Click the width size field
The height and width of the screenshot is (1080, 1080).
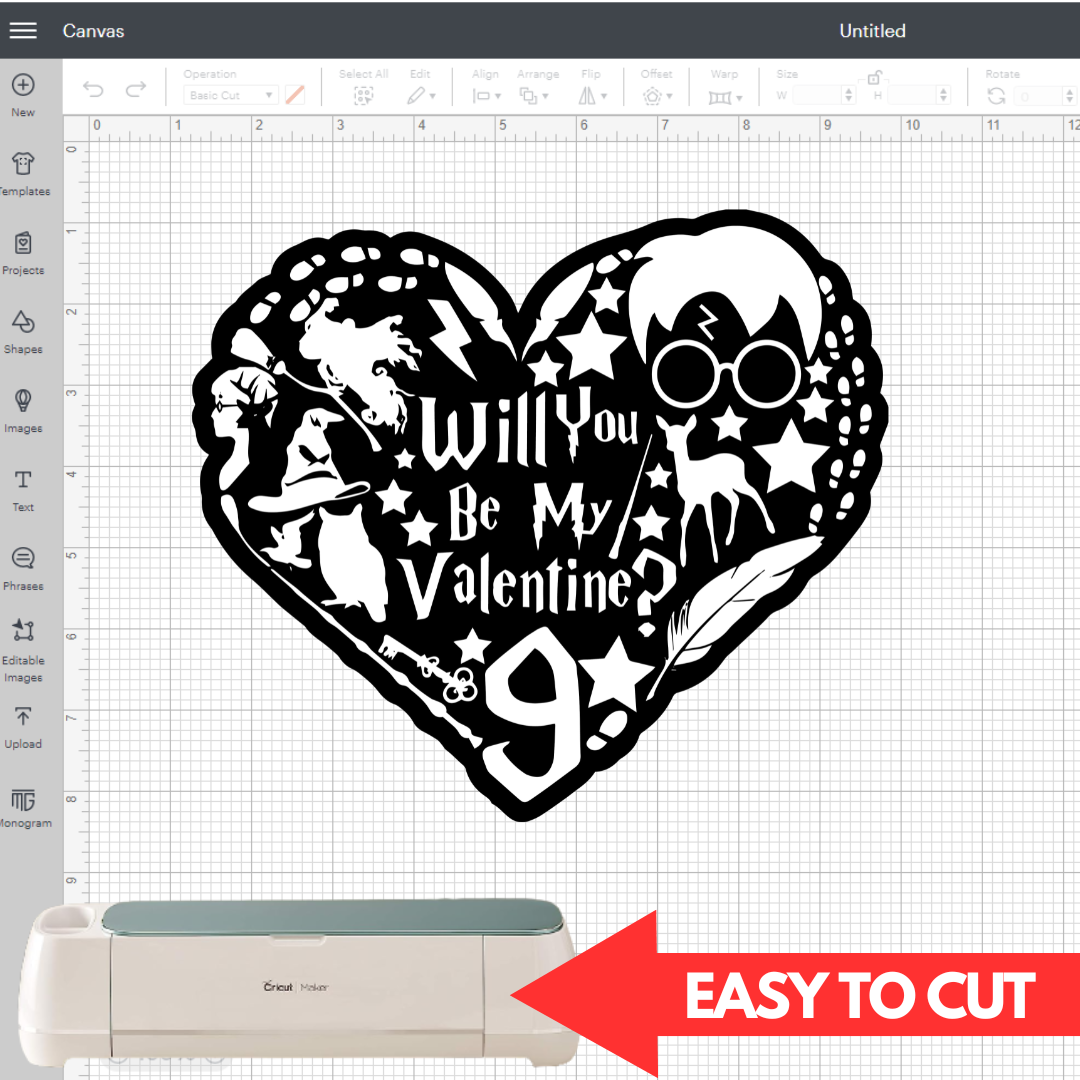coord(817,95)
